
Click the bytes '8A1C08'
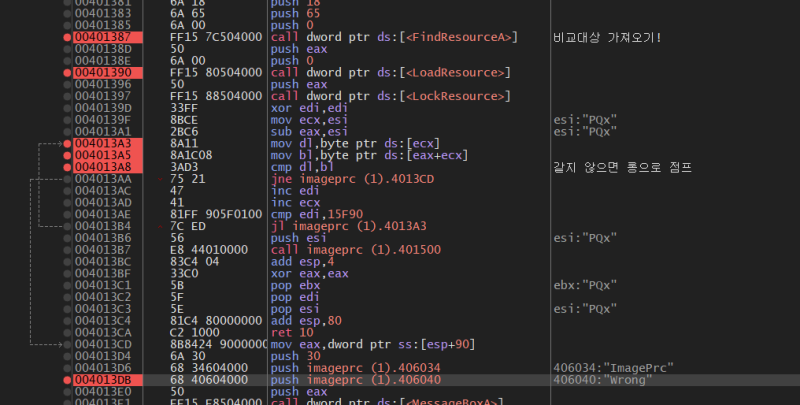(x=191, y=155)
